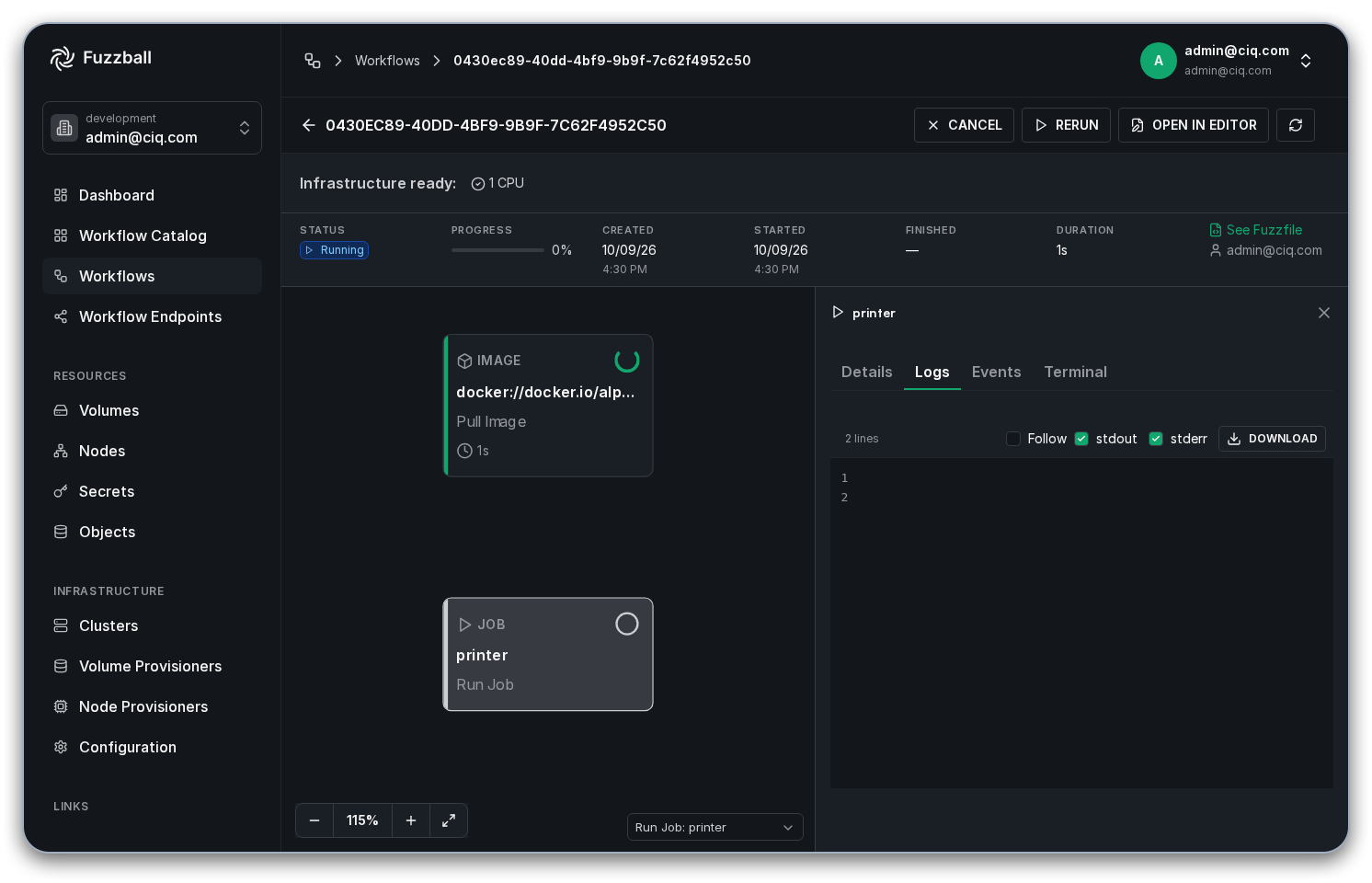Click the Workflows breadcrumb link

tap(387, 61)
